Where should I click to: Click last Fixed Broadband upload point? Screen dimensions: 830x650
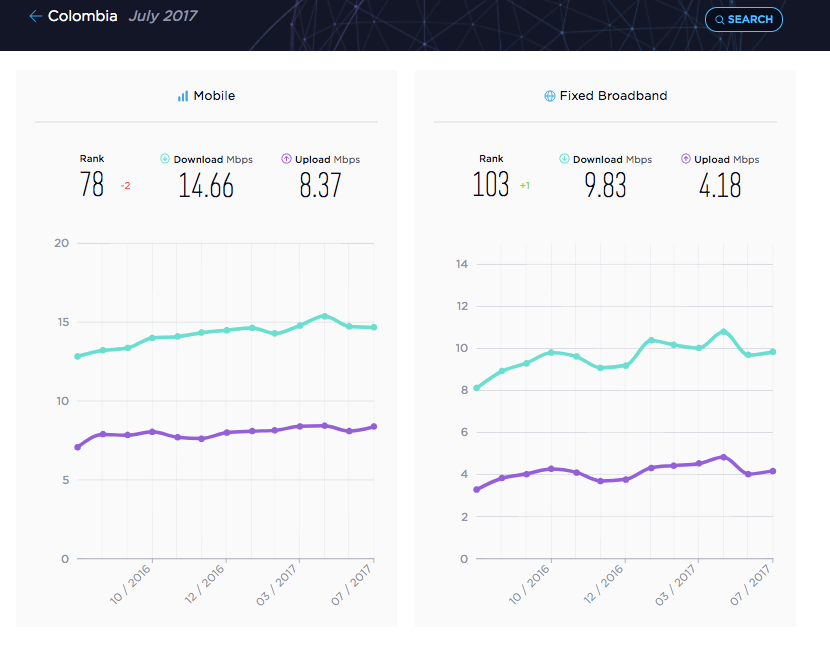773,471
